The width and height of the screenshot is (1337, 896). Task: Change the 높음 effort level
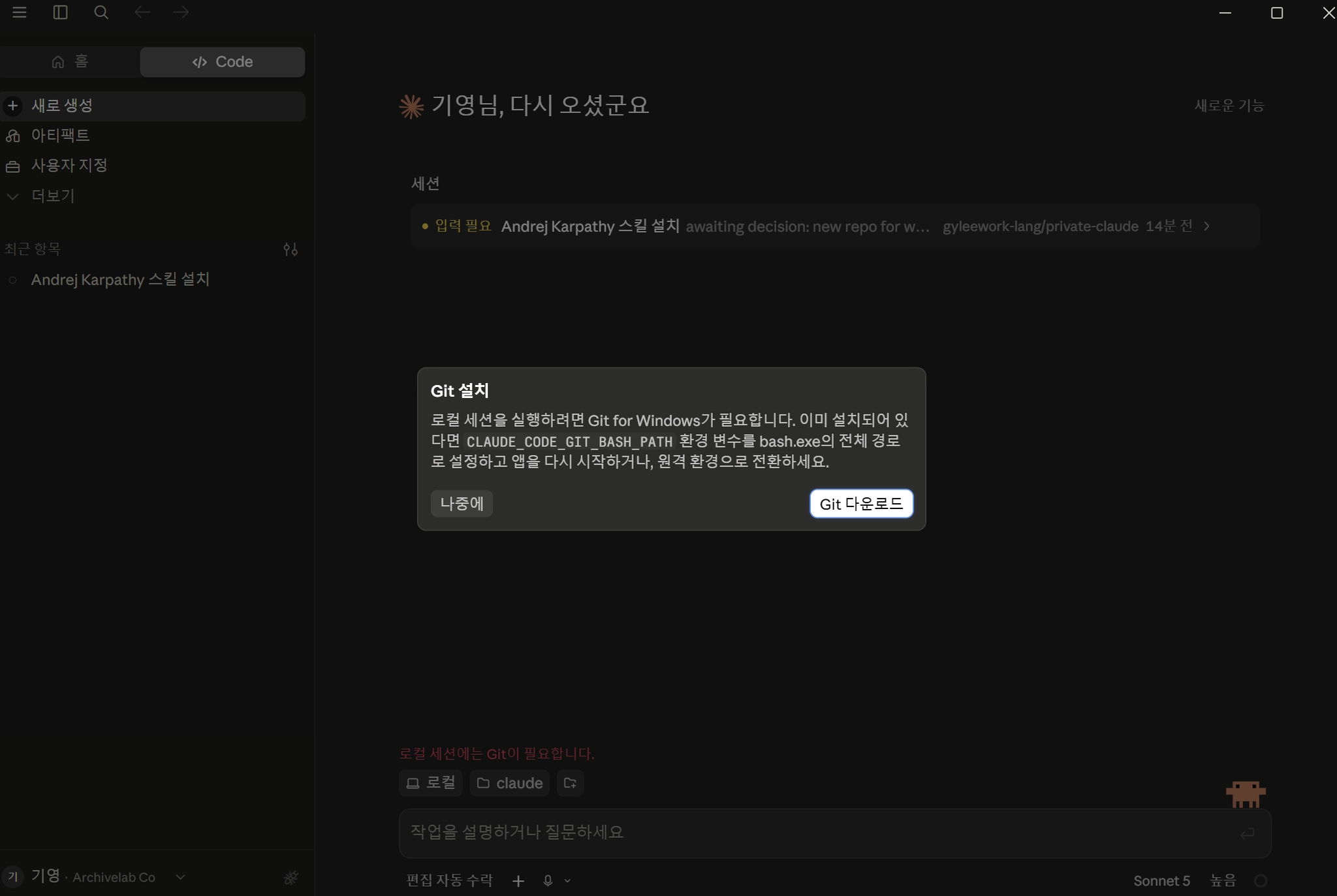click(x=1223, y=881)
